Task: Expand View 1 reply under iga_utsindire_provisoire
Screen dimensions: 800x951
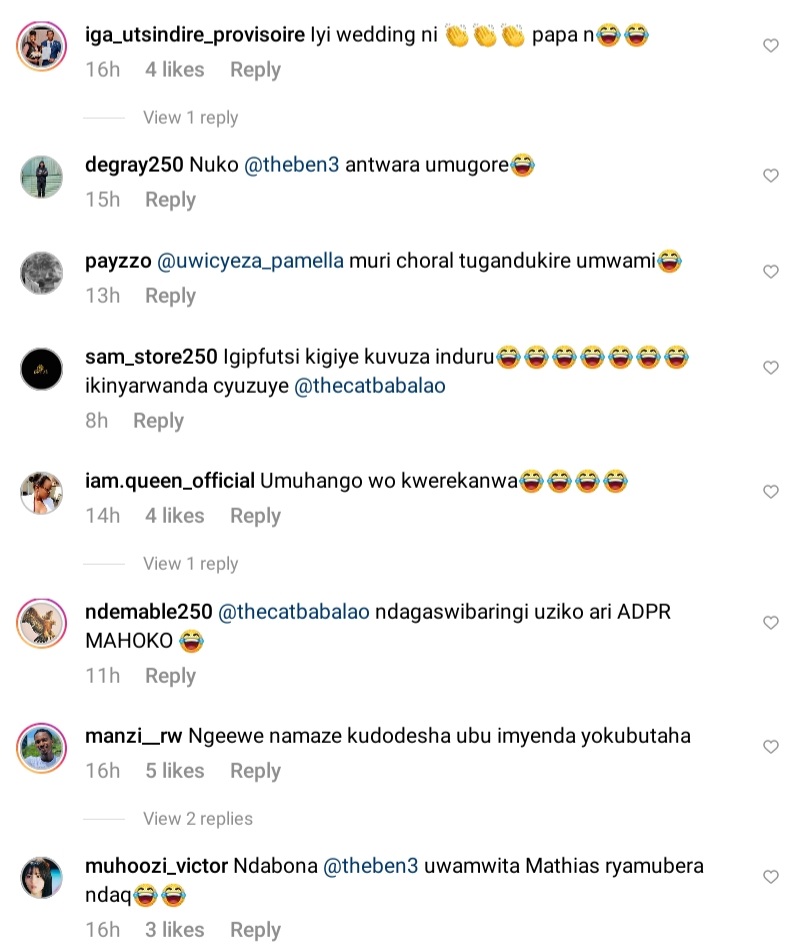Action: coord(190,117)
